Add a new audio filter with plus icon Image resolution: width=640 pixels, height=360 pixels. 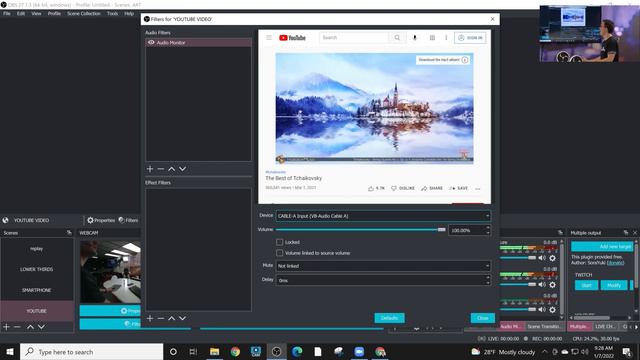(150, 169)
